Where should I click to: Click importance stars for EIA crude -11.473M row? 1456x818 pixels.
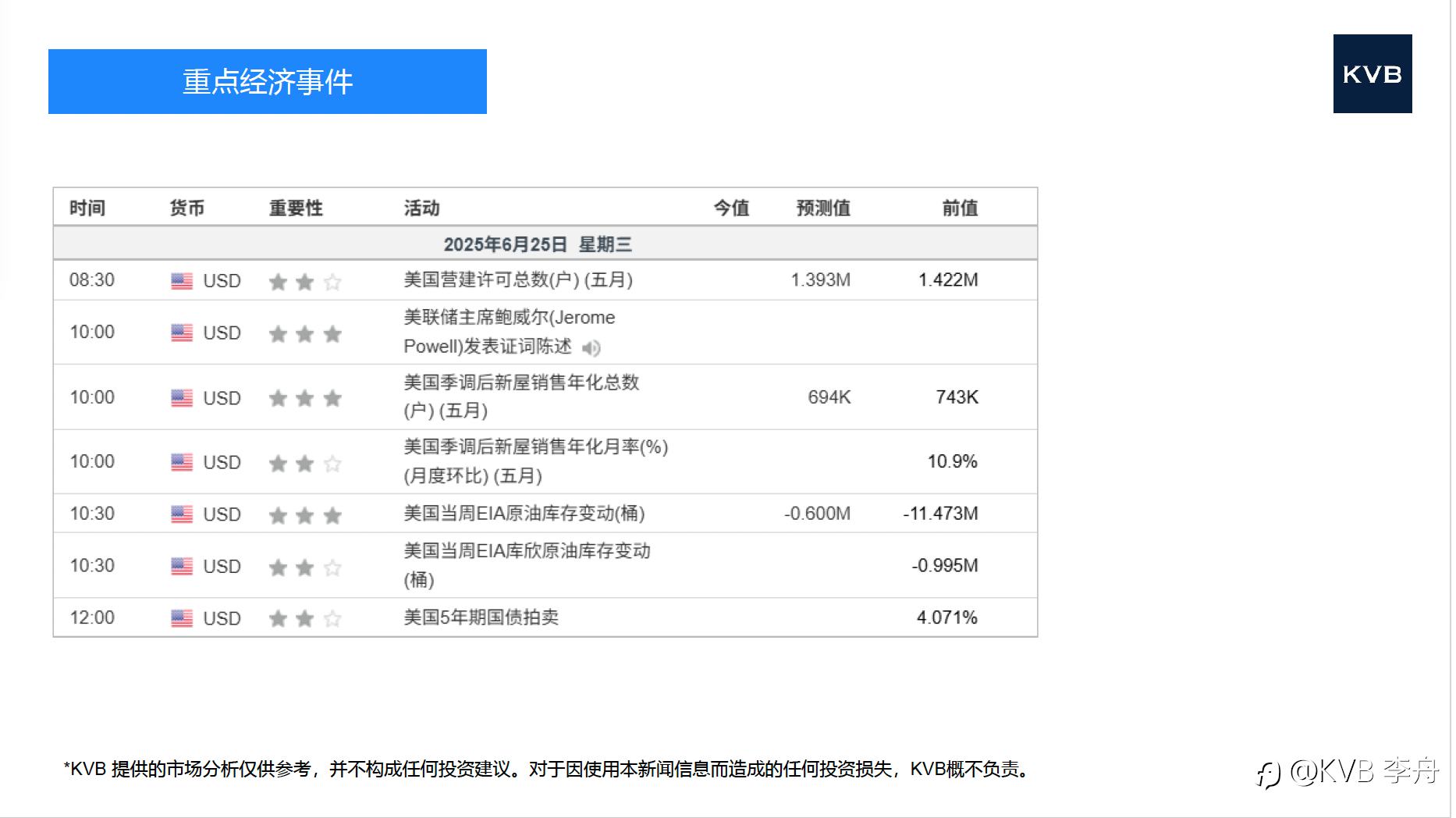coord(305,515)
